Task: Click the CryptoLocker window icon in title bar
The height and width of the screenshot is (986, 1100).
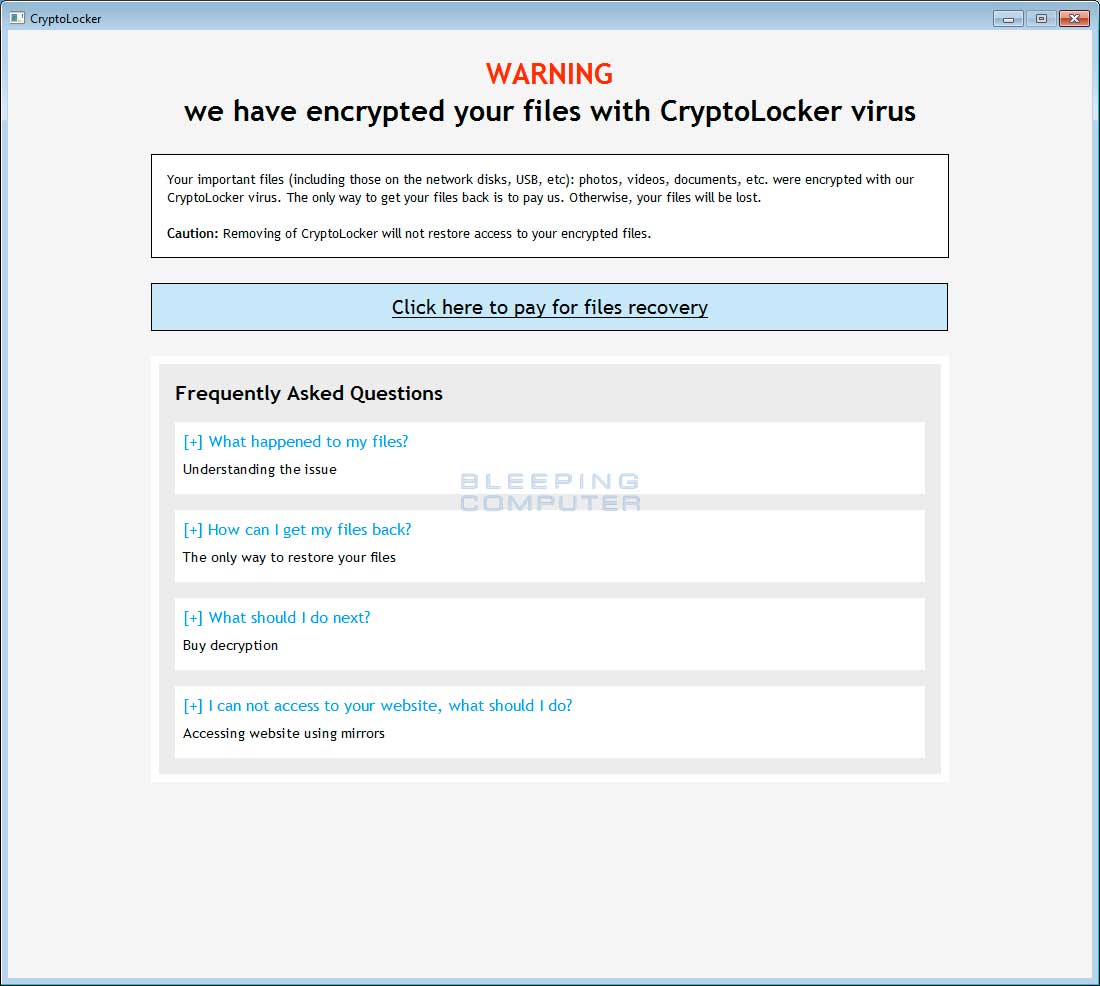Action: tap(17, 18)
